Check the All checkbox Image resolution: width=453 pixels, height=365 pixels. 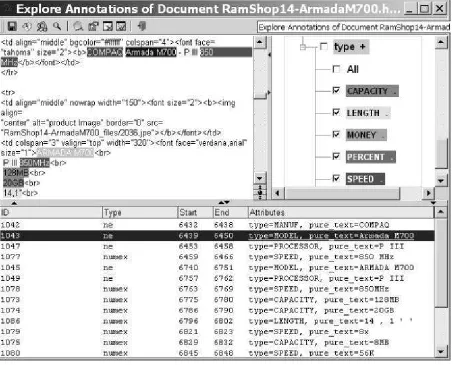(x=336, y=69)
